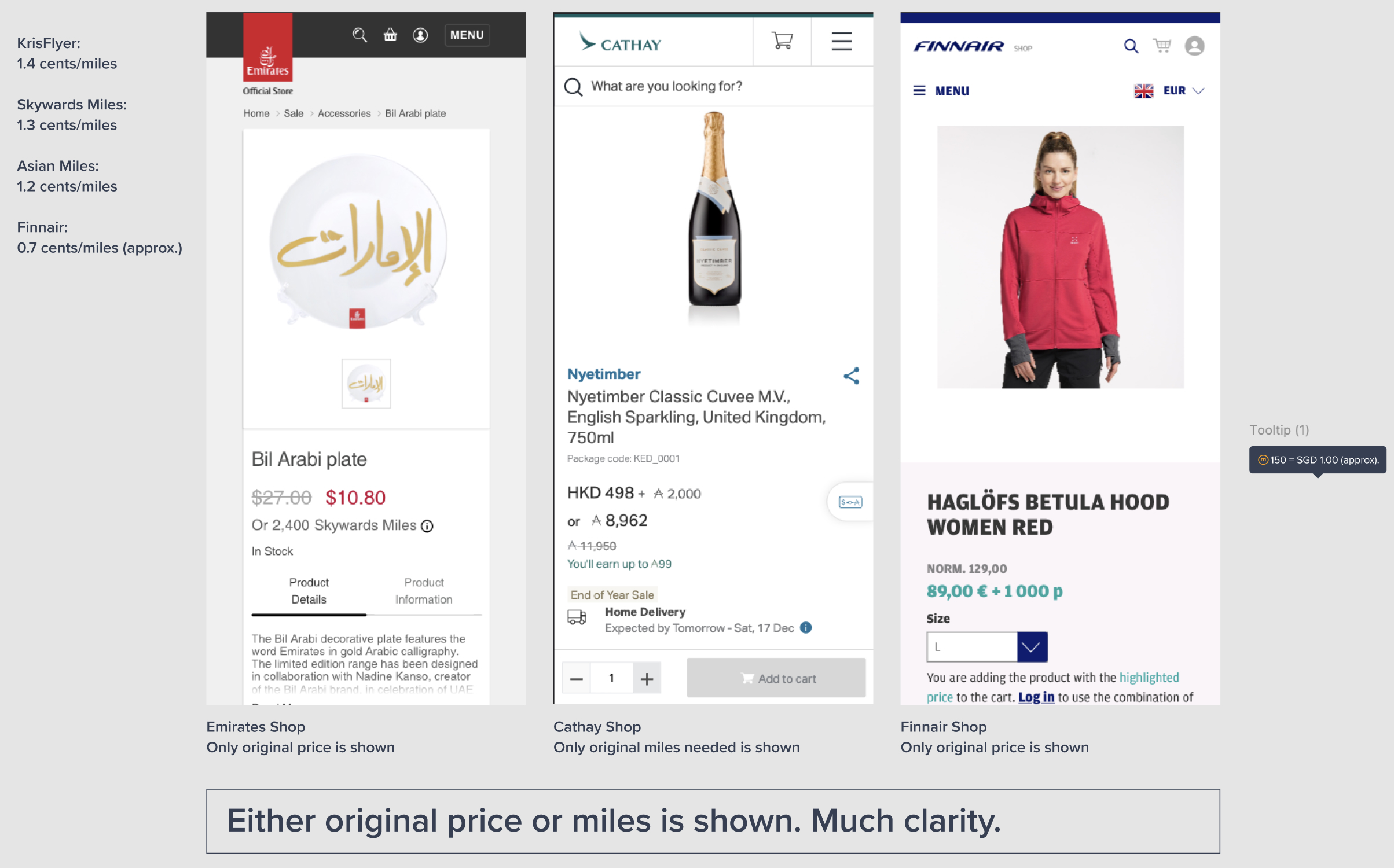Open the Size L dropdown arrow
This screenshot has height=868, width=1394.
[1032, 646]
